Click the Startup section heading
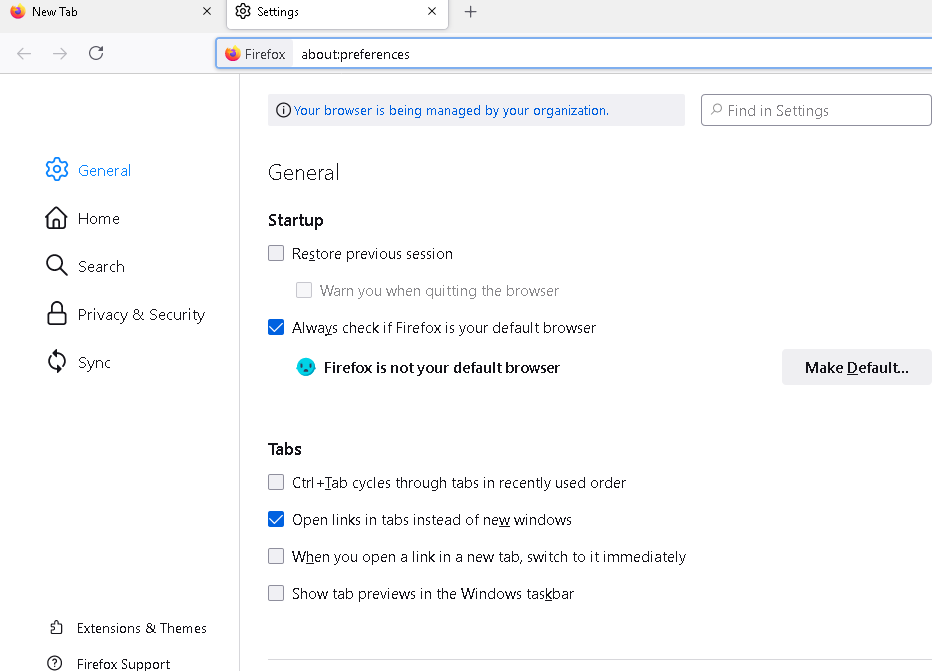 [295, 220]
